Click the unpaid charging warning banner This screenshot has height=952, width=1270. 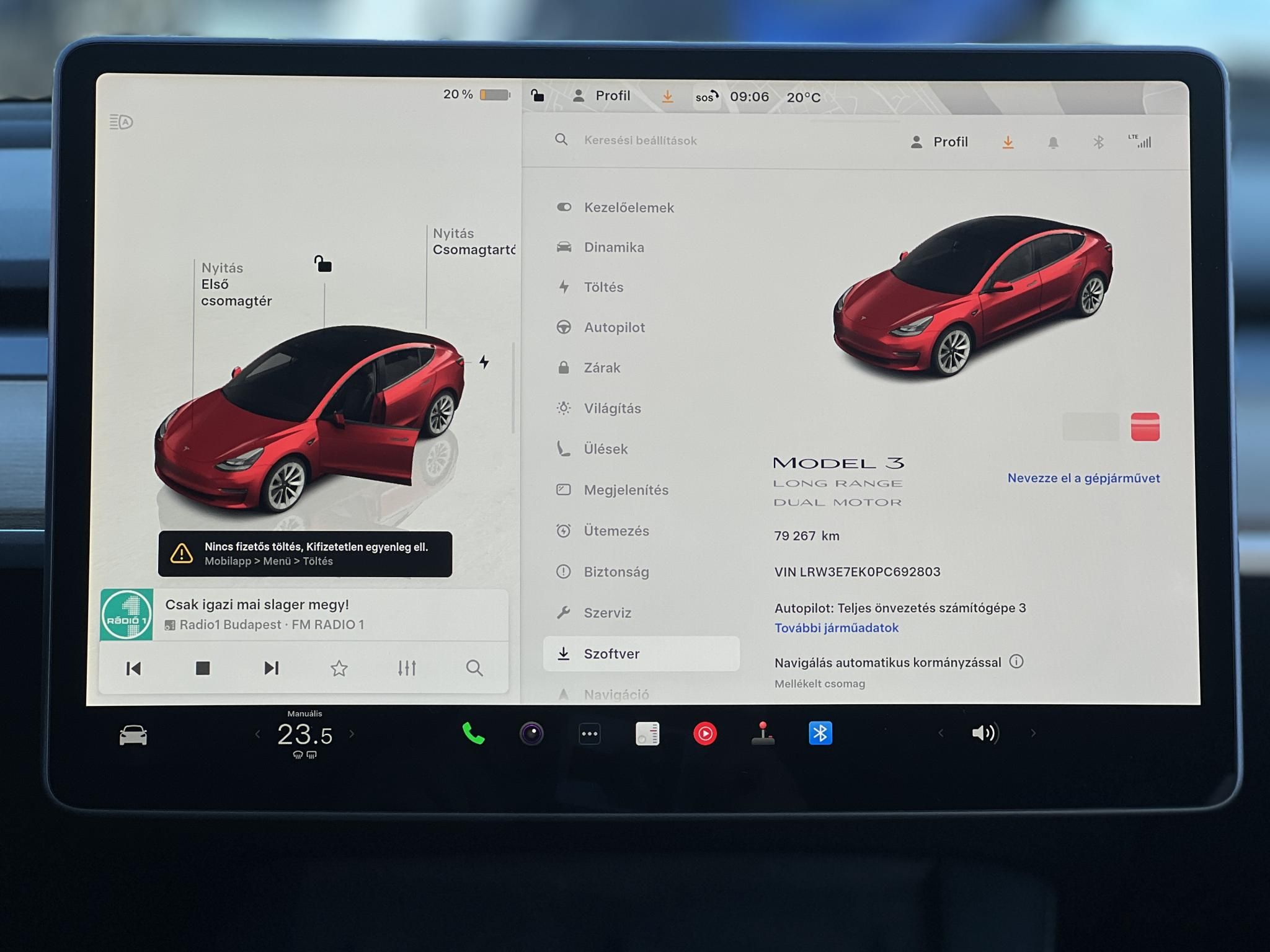click(x=305, y=554)
